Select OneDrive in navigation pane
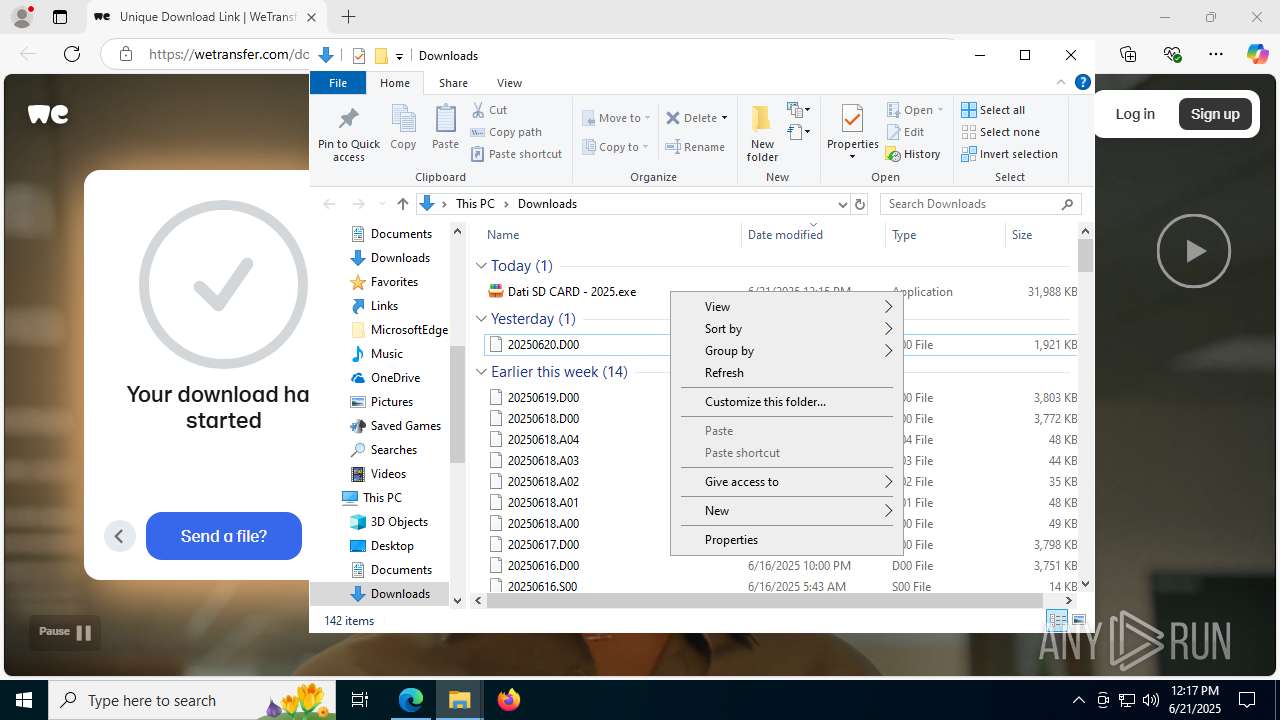 [x=395, y=378]
